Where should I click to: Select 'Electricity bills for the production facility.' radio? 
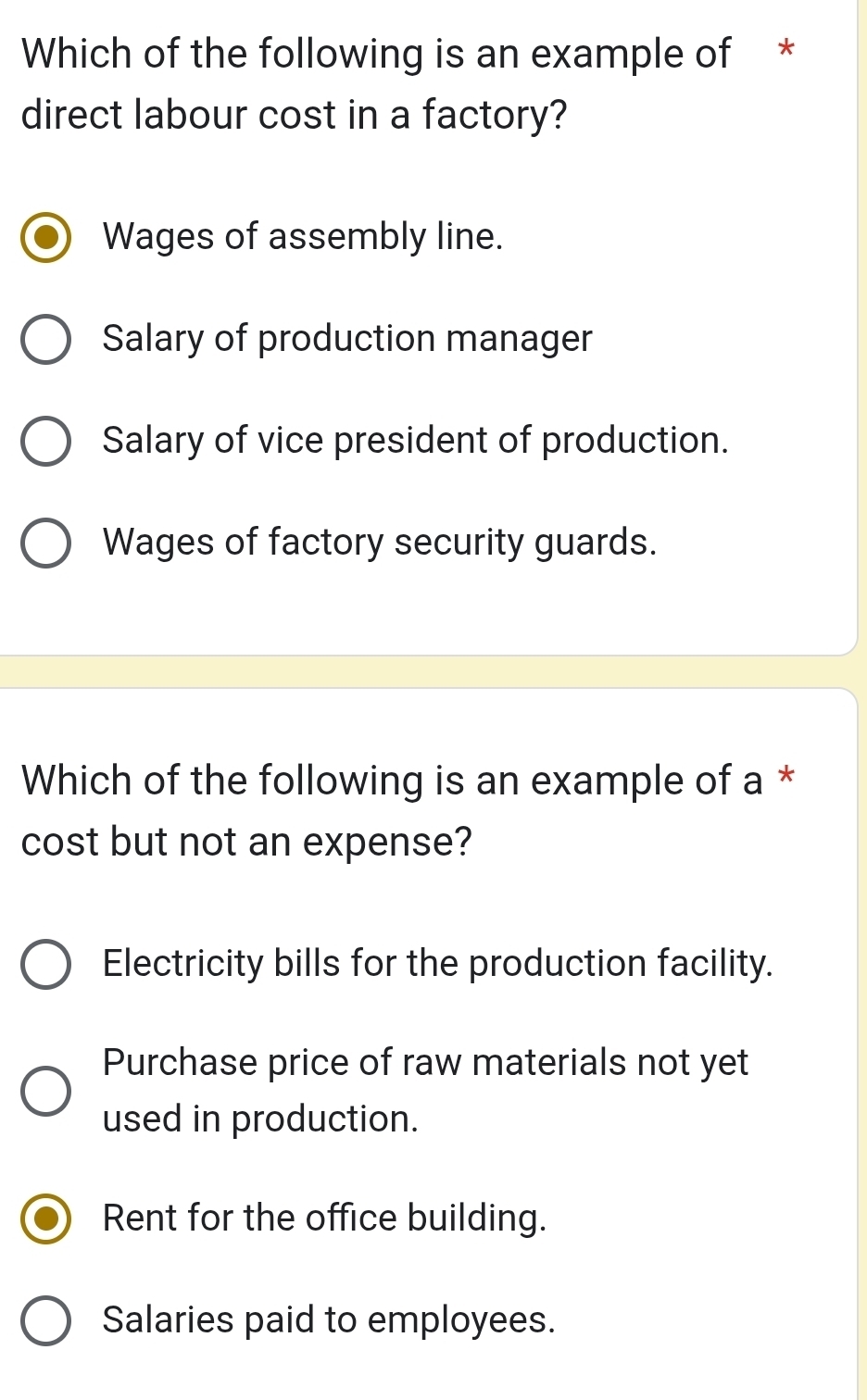45,965
